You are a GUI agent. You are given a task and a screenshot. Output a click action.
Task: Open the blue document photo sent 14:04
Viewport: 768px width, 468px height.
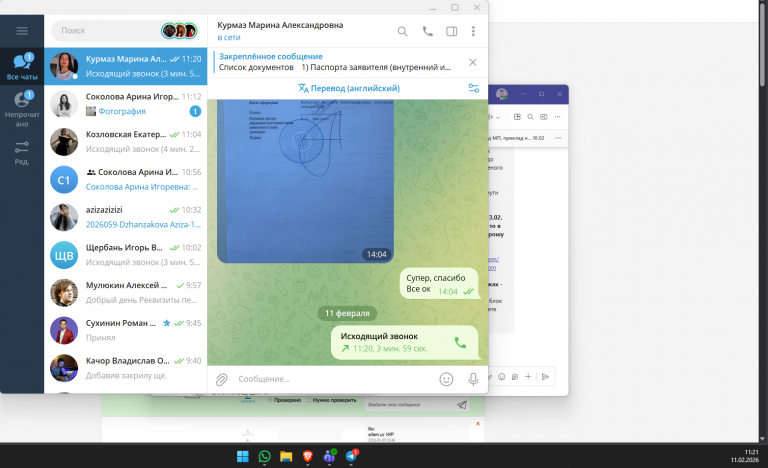point(305,181)
